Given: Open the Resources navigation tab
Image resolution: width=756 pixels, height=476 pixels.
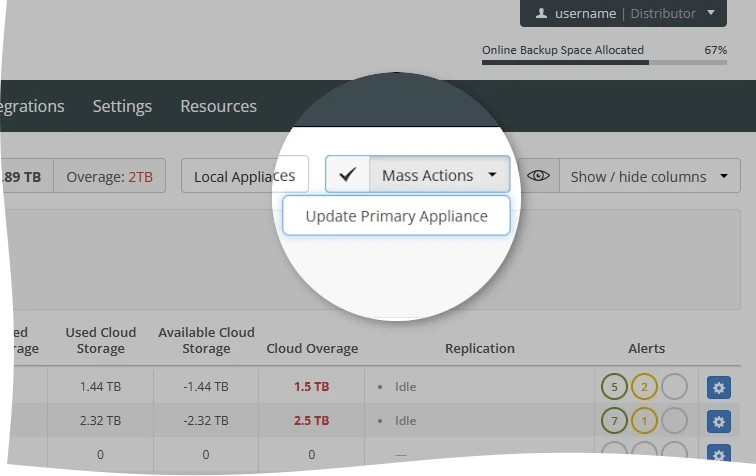Looking at the screenshot, I should (218, 106).
